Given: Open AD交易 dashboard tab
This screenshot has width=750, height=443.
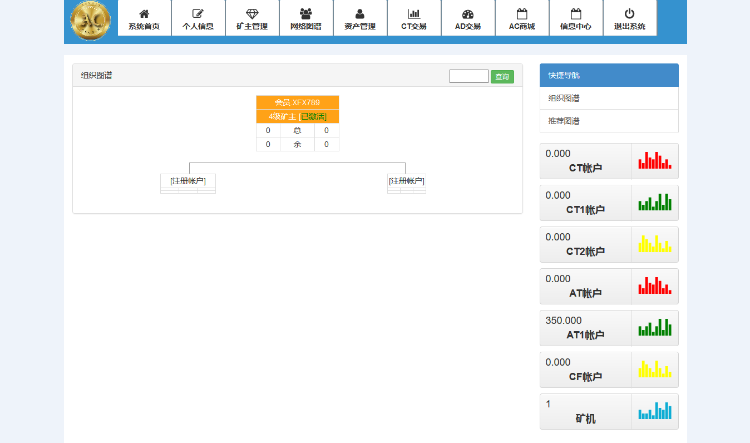Looking at the screenshot, I should pos(468,18).
